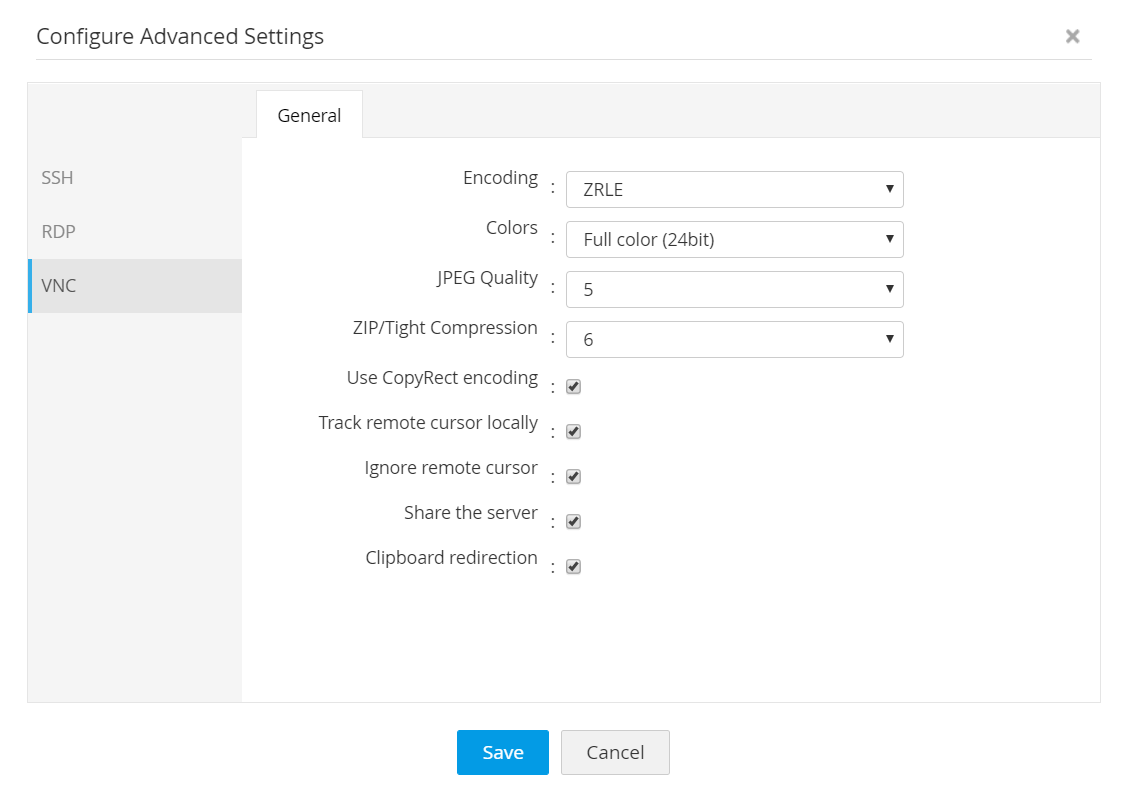Disable Ignore remote cursor option
Screen dimensions: 1131x800
click(574, 477)
